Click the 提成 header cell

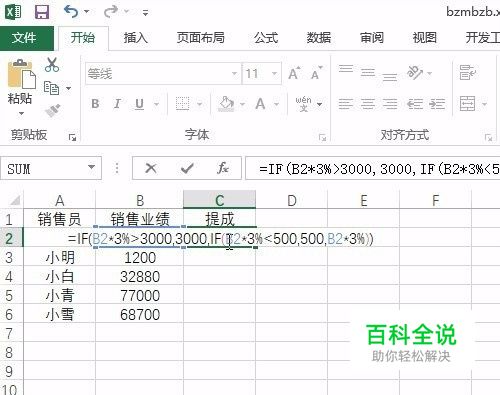(x=220, y=219)
